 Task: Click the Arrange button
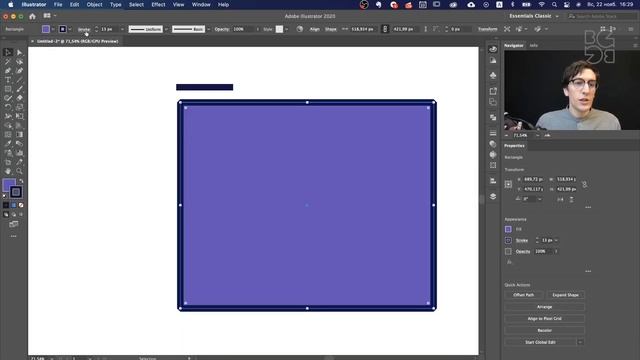pyautogui.click(x=544, y=307)
